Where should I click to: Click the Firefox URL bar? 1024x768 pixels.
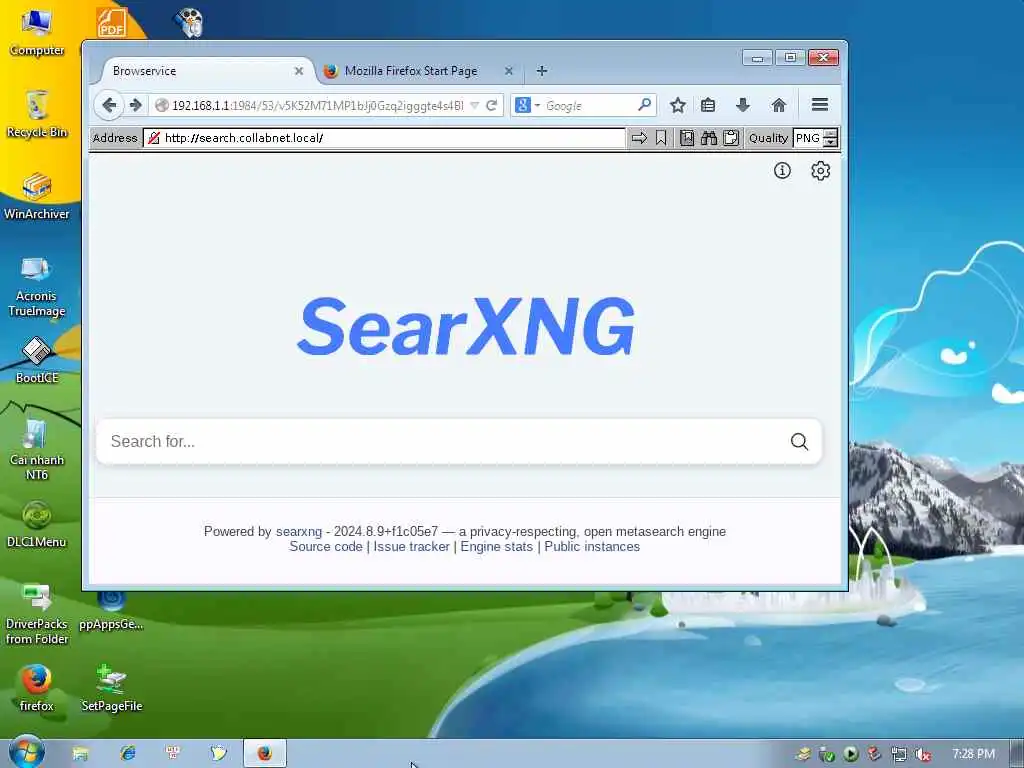click(317, 105)
